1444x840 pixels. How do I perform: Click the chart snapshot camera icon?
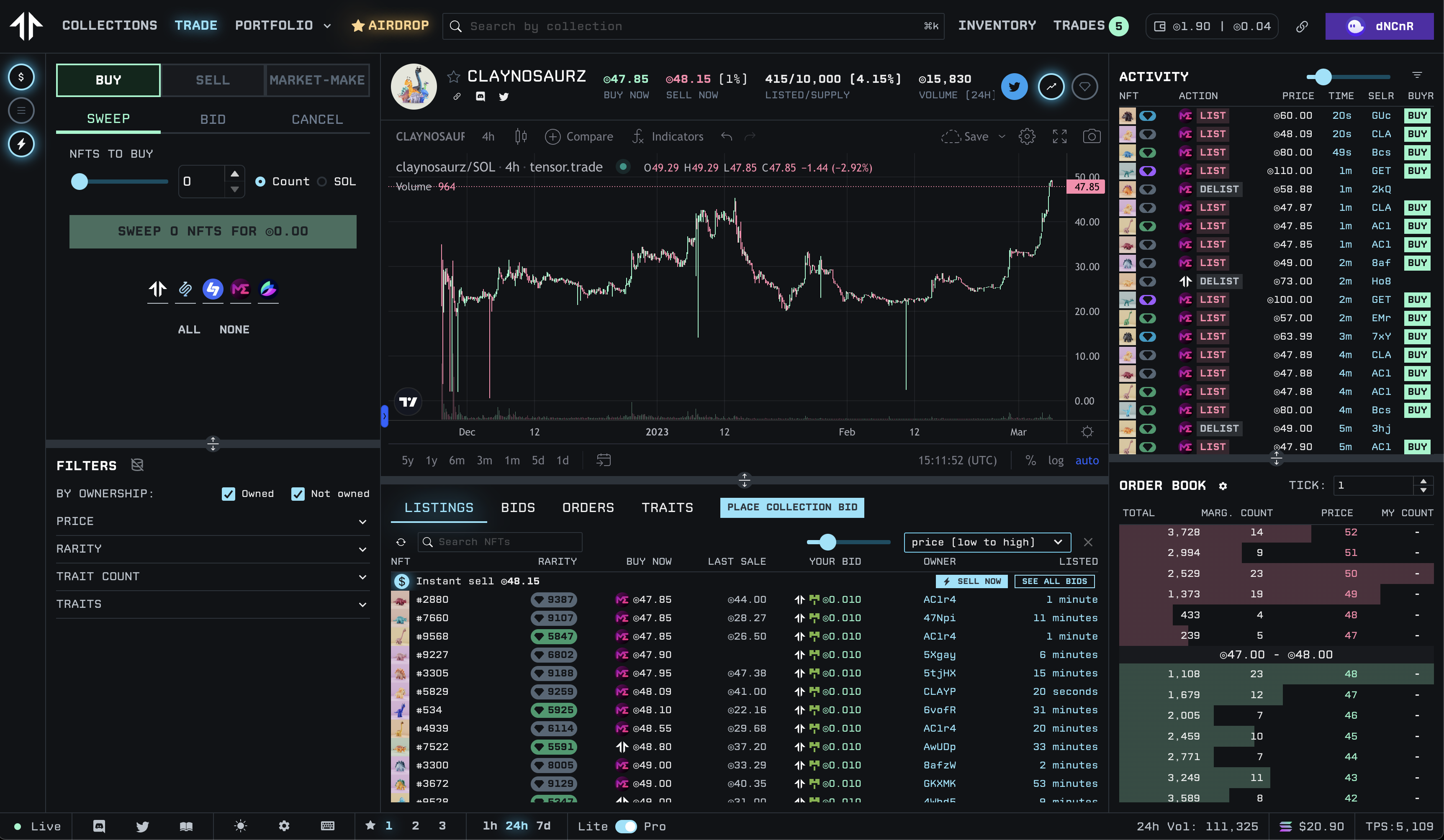coord(1091,136)
